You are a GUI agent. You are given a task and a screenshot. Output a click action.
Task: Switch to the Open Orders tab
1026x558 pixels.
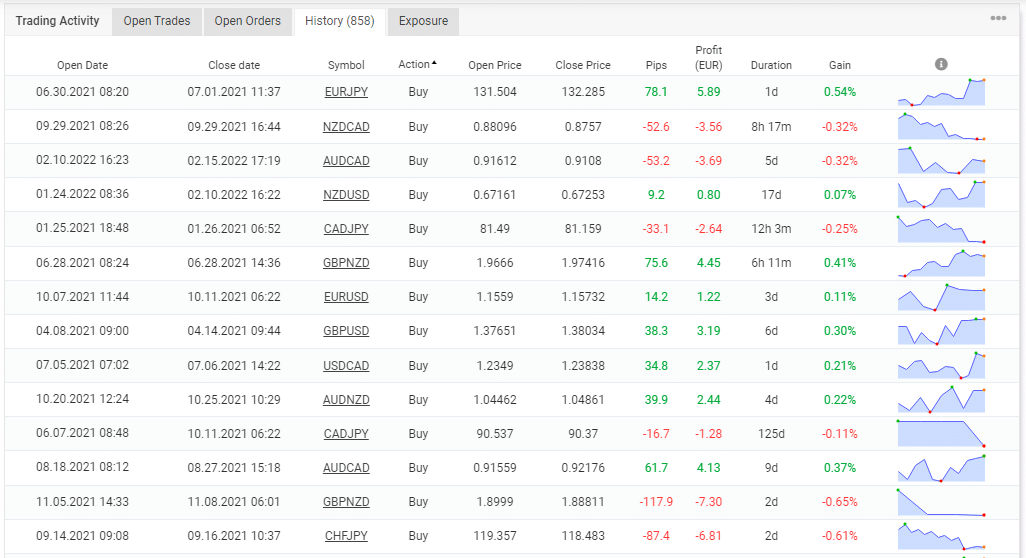(248, 21)
